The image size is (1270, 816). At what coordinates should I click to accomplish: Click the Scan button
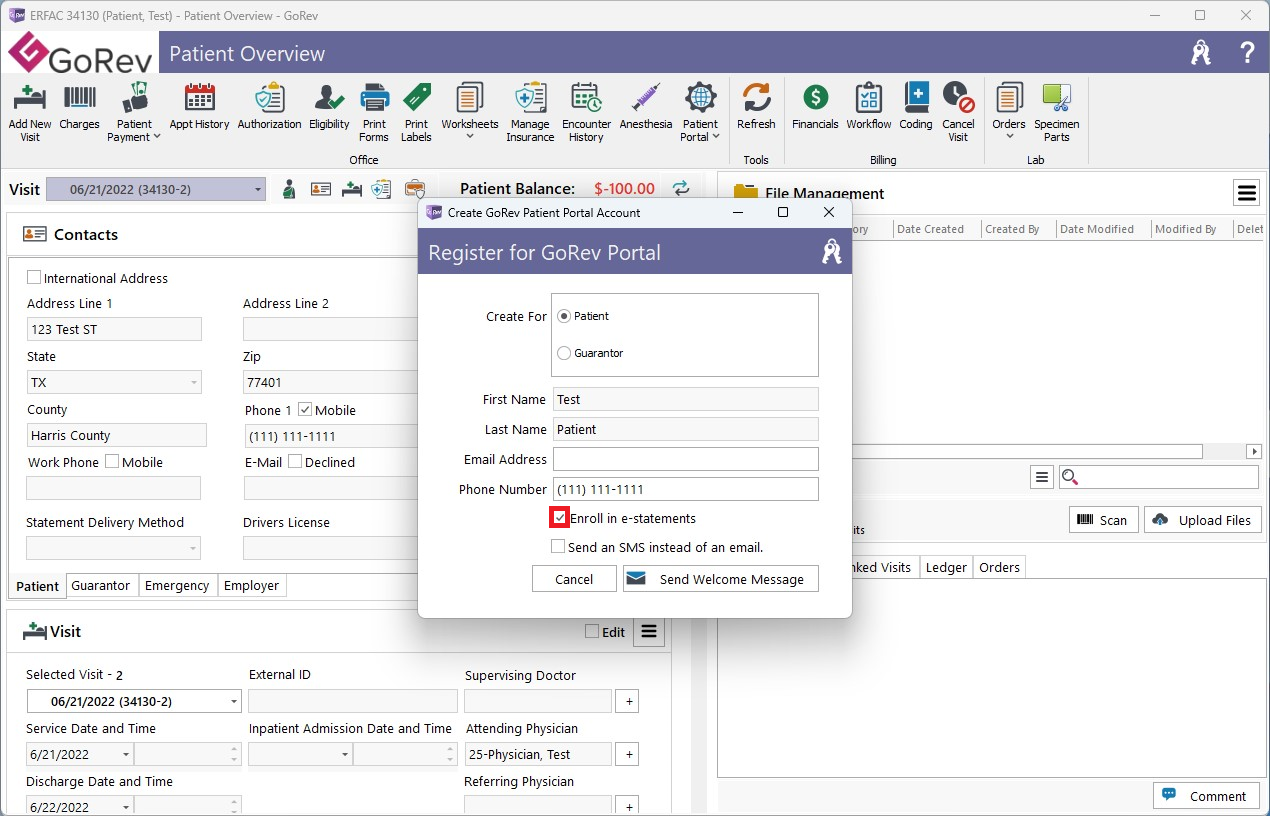tap(1104, 520)
